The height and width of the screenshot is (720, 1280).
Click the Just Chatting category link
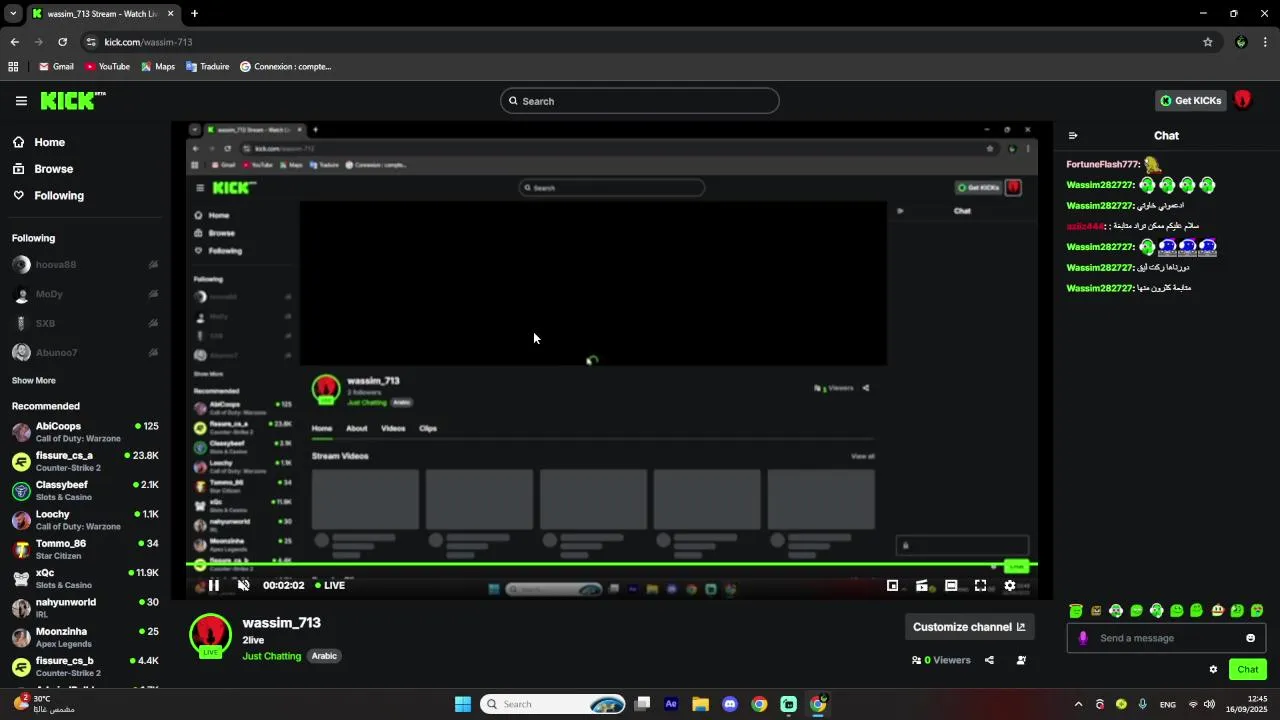271,656
